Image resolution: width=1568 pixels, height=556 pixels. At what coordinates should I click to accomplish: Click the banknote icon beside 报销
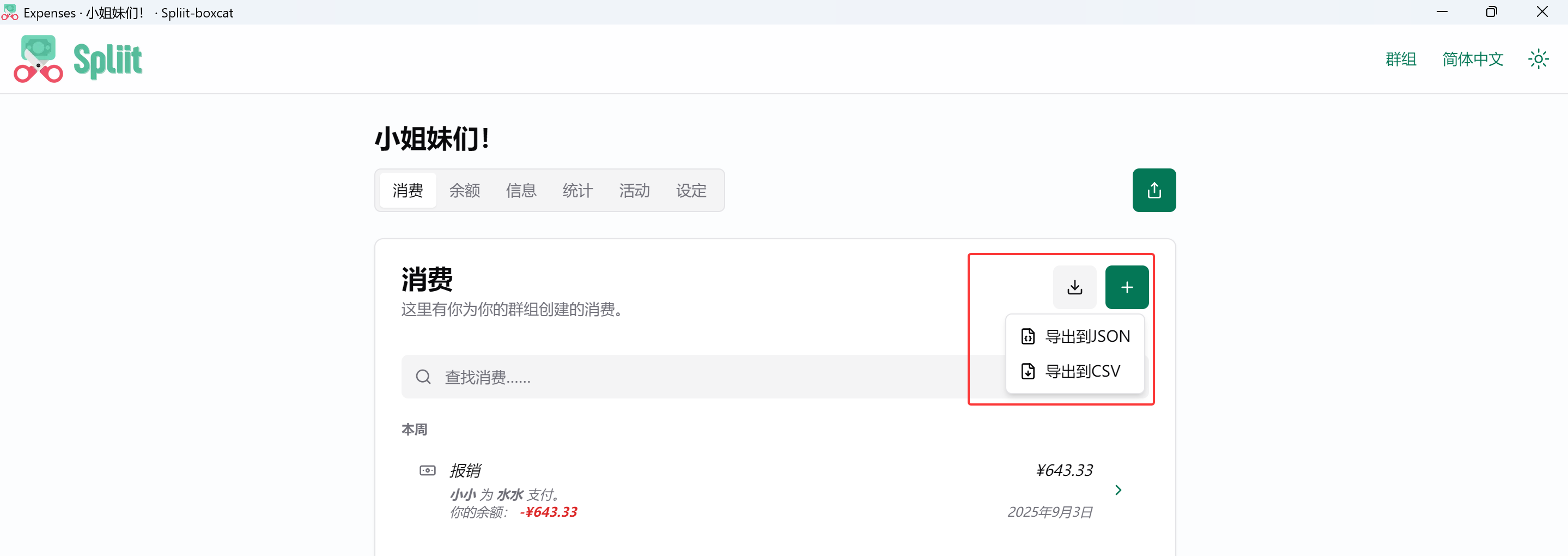click(x=427, y=470)
